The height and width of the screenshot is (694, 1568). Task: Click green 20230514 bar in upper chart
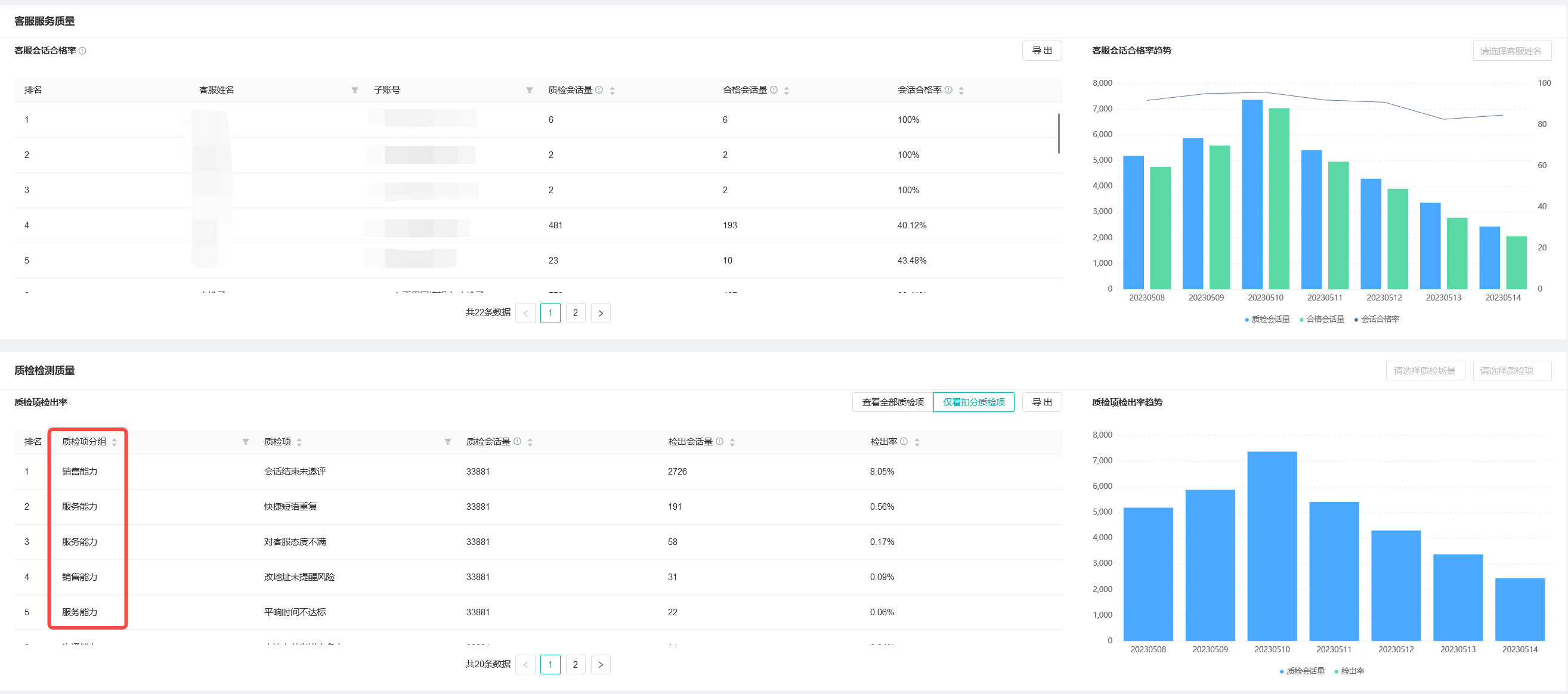(1516, 263)
